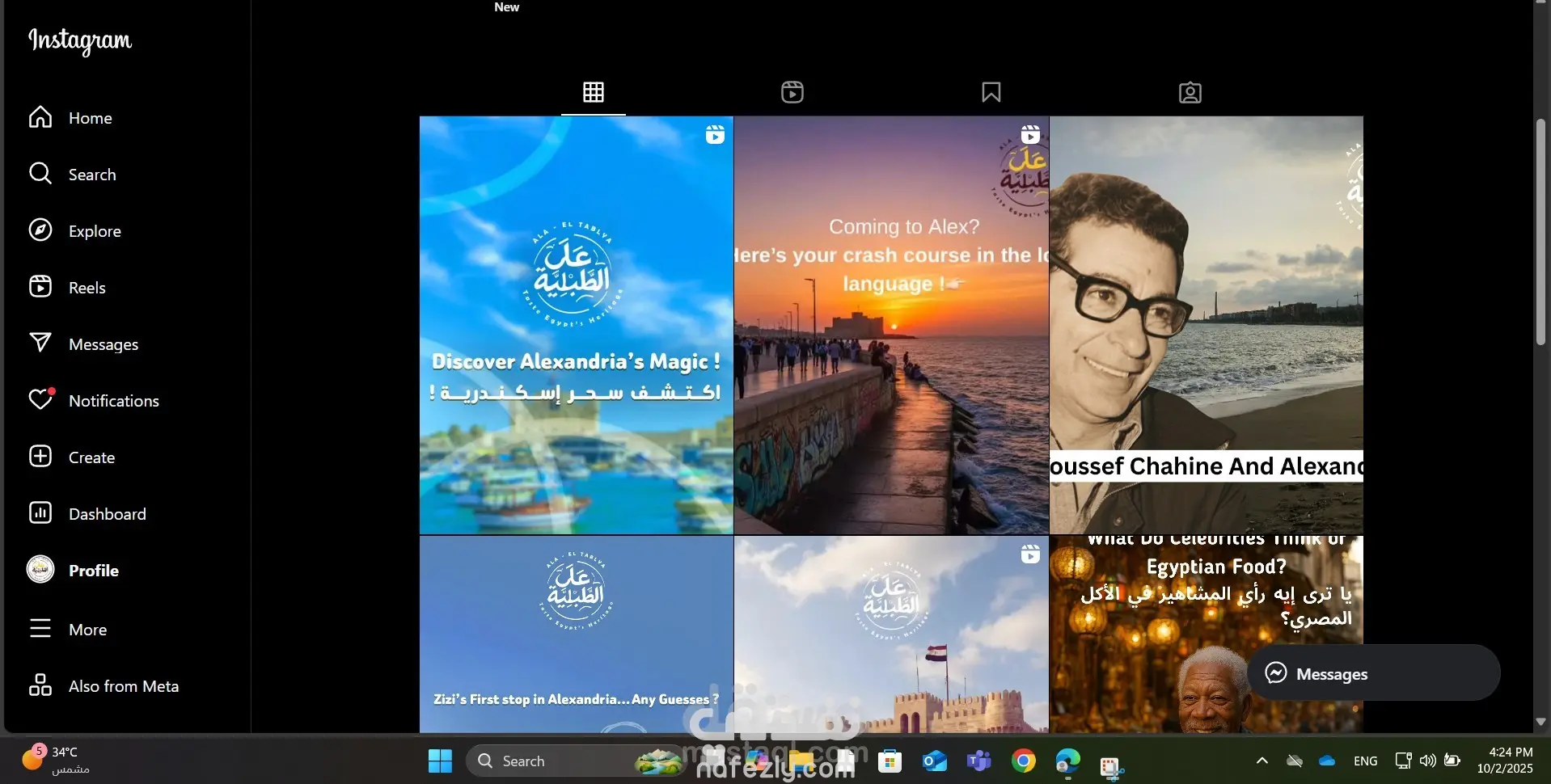The width and height of the screenshot is (1551, 784).
Task: Click the Reels icon in sidebar
Action: 40,287
